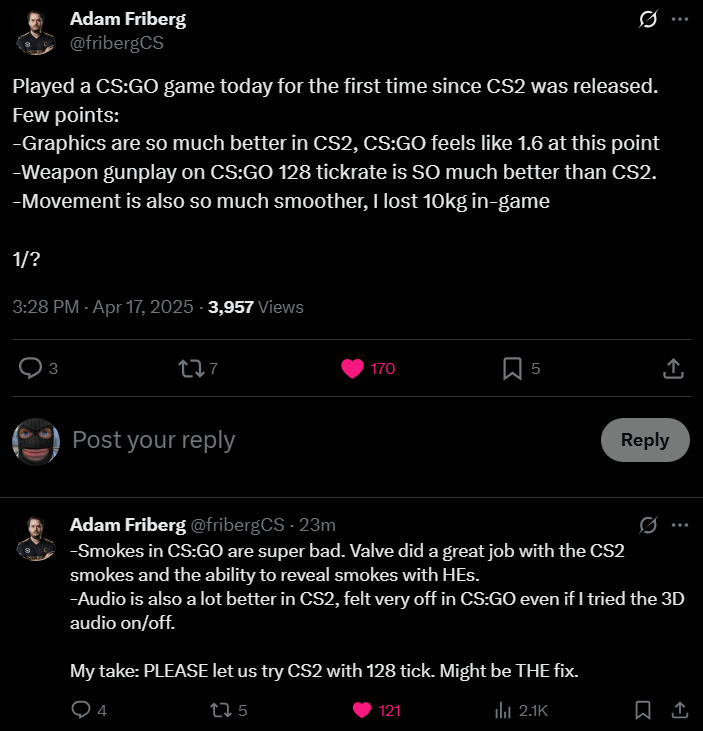View analytics showing 2.1K views

pyautogui.click(x=521, y=710)
